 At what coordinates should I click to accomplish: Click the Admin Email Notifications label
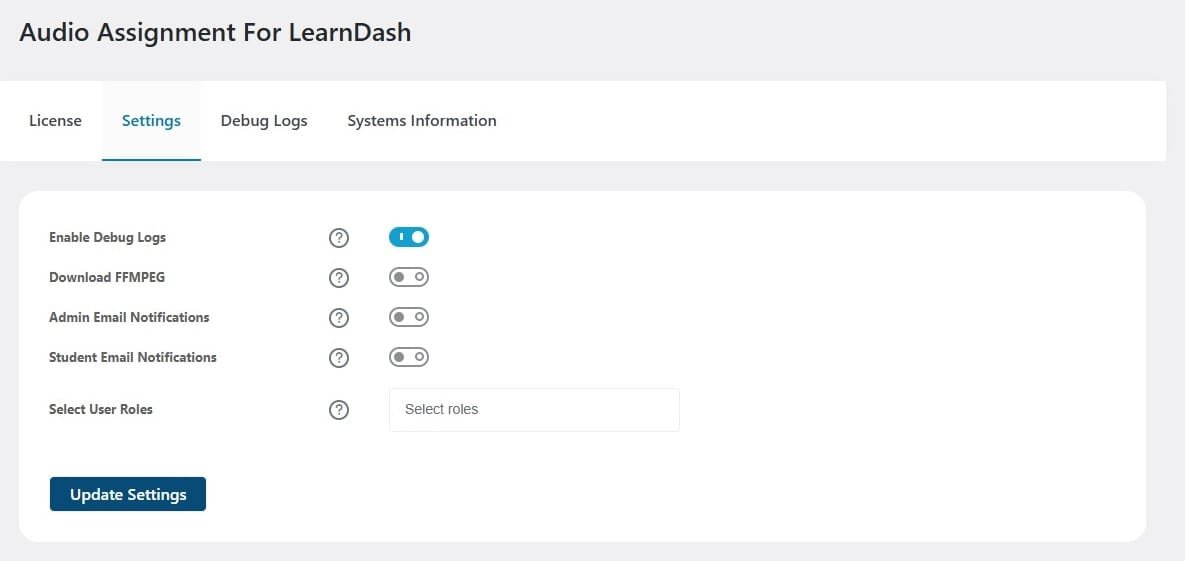pos(129,318)
